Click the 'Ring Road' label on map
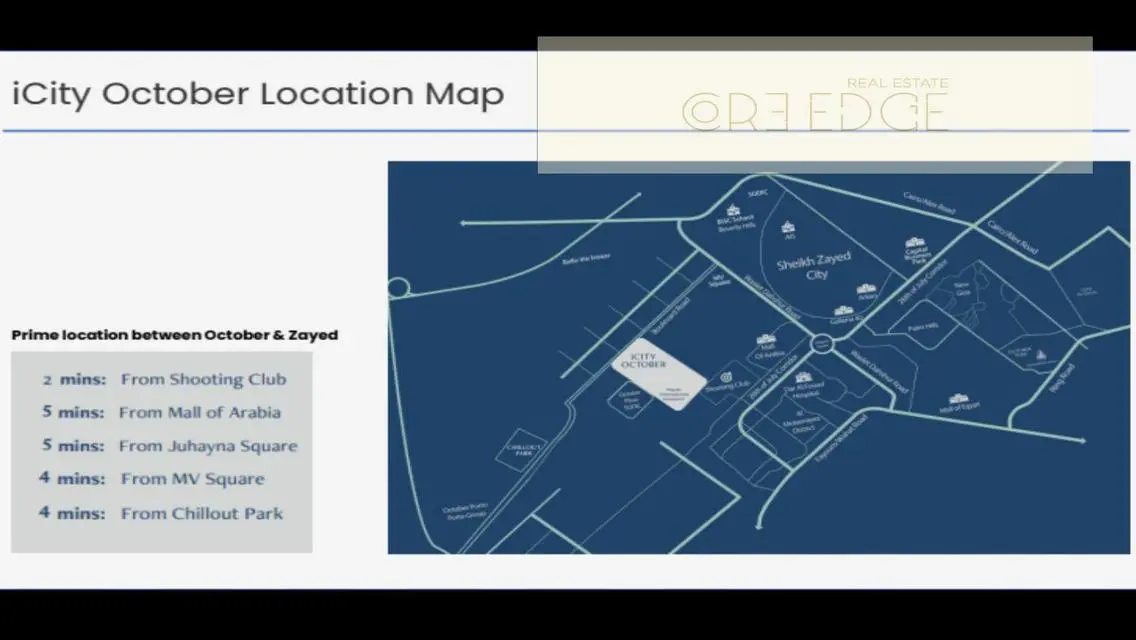This screenshot has width=1136, height=640. pyautogui.click(x=1061, y=378)
